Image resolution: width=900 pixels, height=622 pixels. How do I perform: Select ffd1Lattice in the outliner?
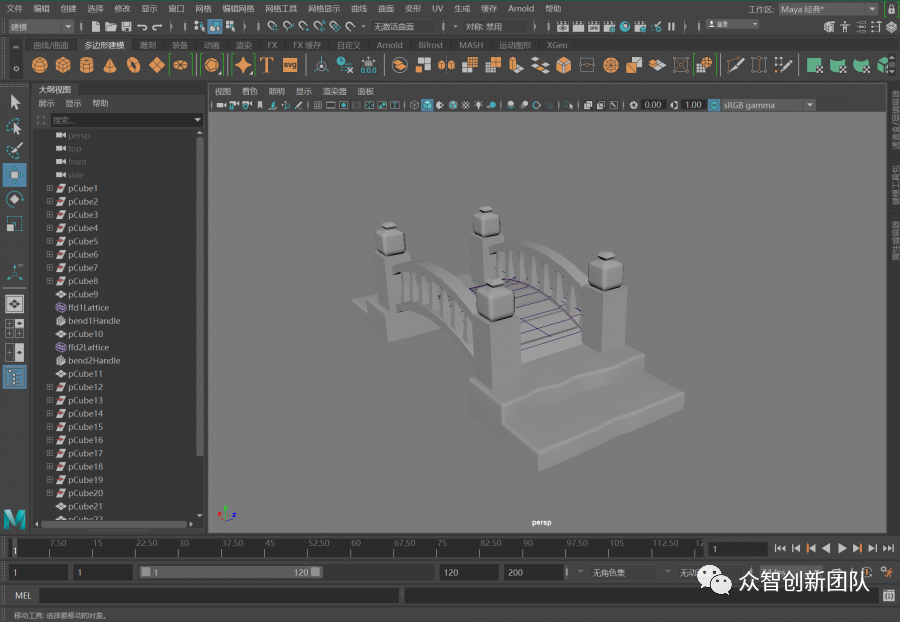[88, 308]
